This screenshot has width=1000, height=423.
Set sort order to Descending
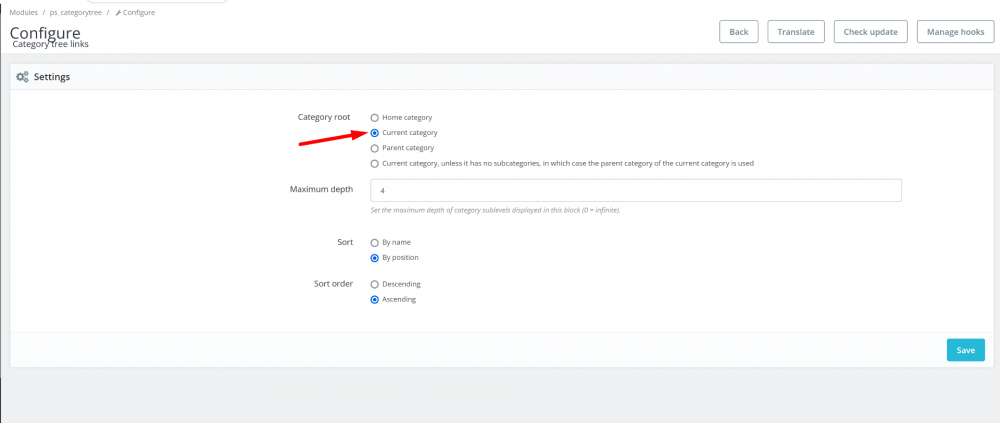375,284
